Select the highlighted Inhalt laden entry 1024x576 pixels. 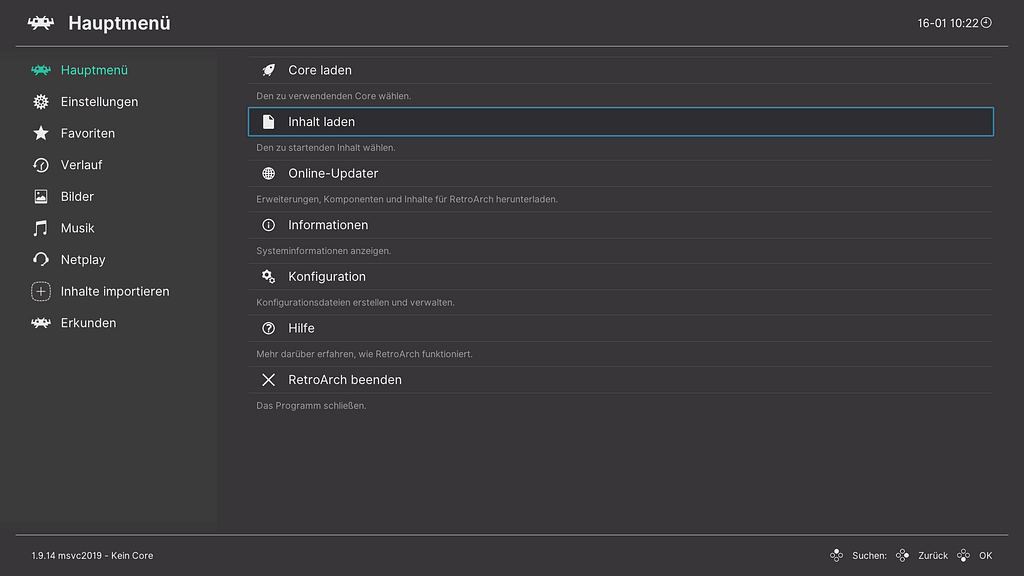coord(620,122)
